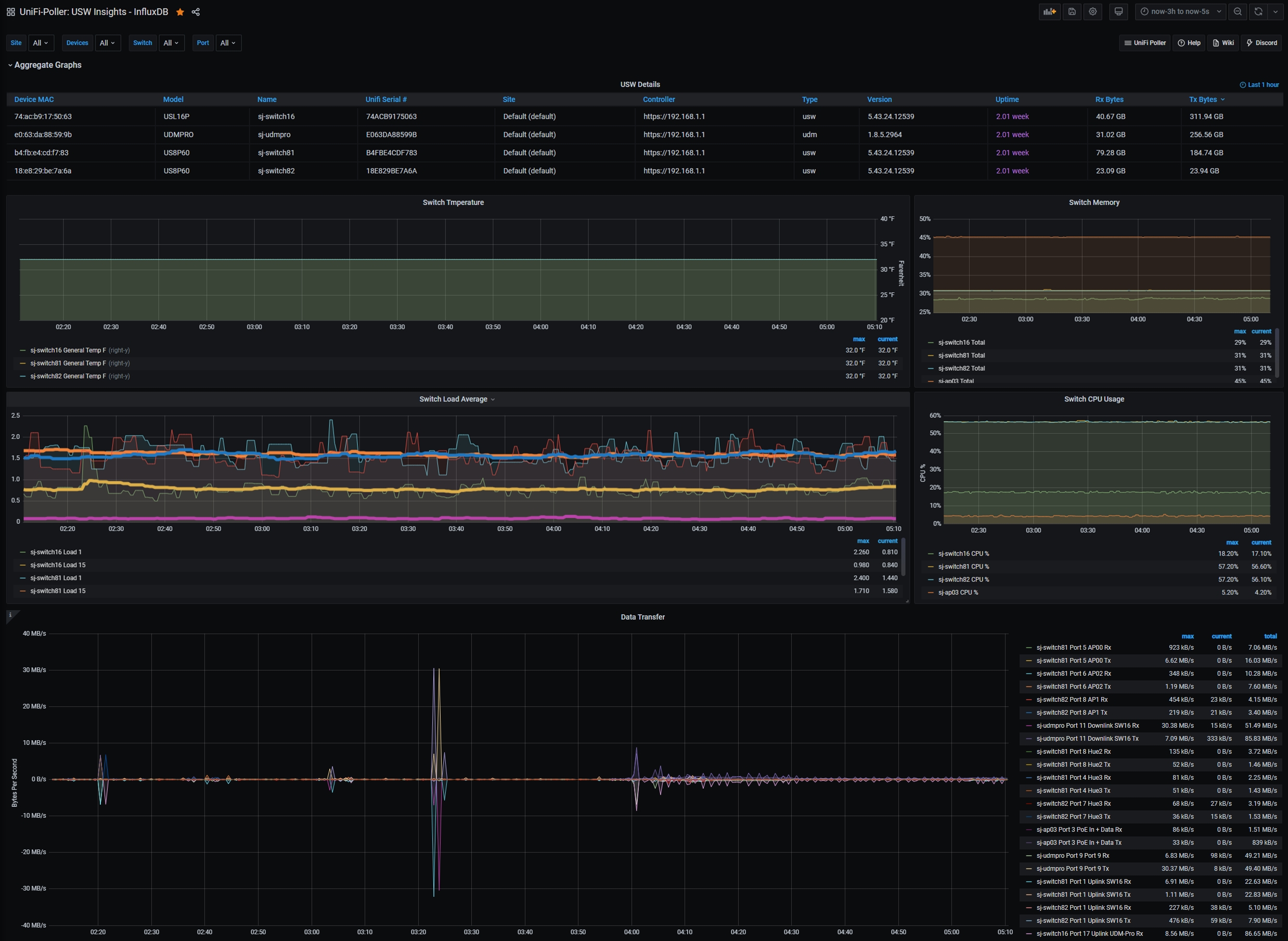The height and width of the screenshot is (941, 1288).
Task: Open the UniFi Poller links menu
Action: (x=1144, y=43)
